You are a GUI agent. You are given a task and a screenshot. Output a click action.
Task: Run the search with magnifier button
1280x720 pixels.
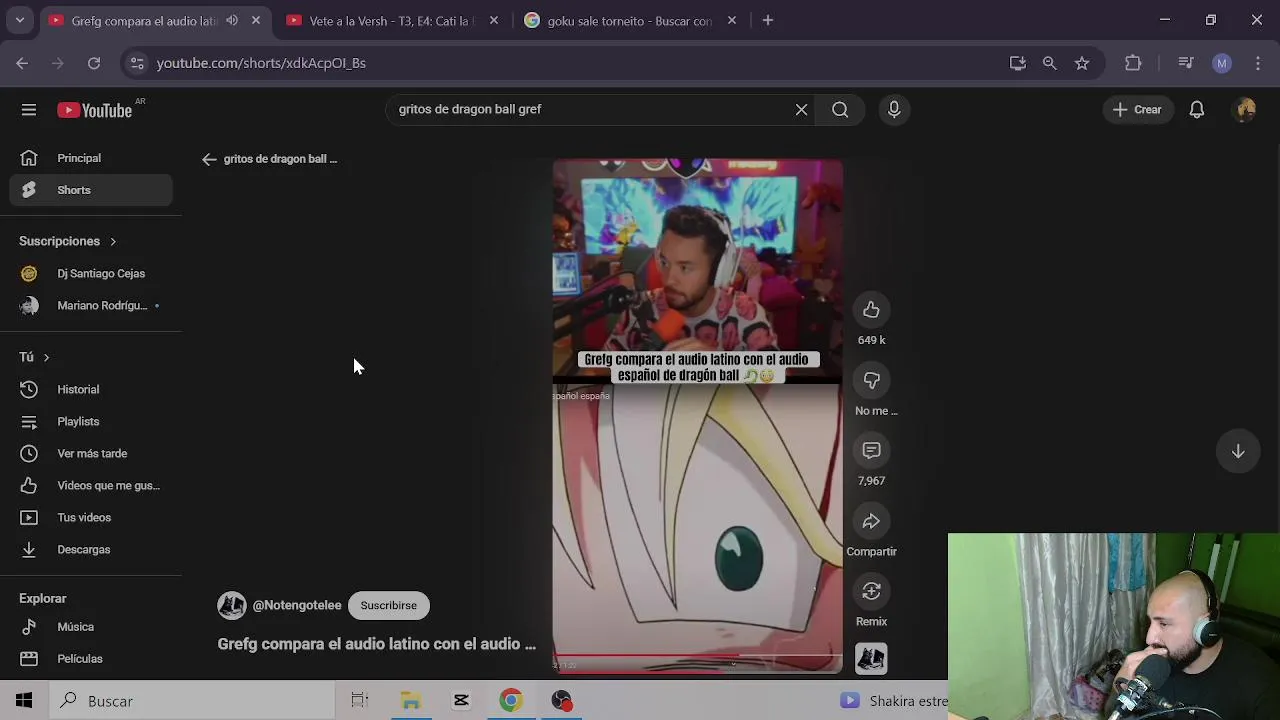[x=840, y=110]
